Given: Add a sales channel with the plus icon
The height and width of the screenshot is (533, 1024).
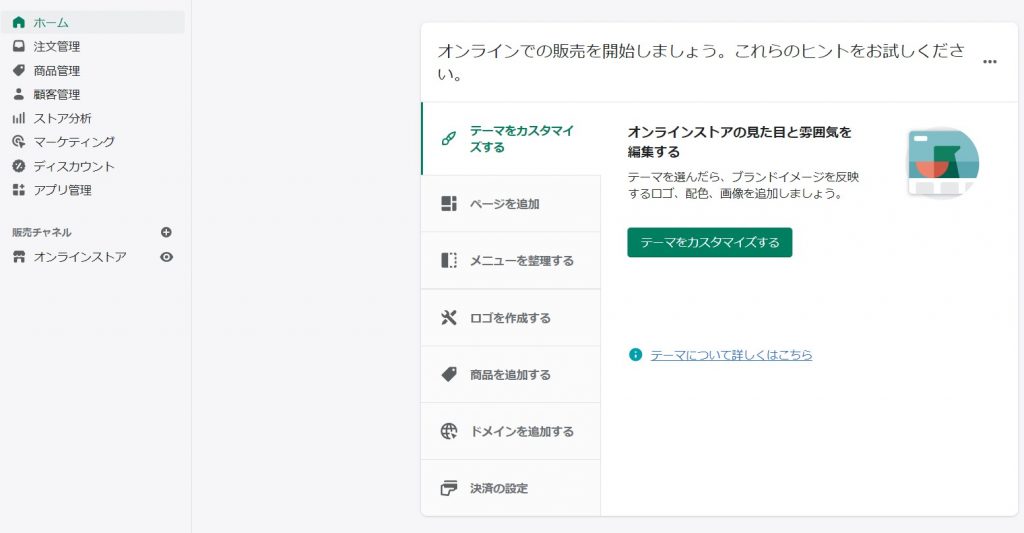Looking at the screenshot, I should (166, 232).
